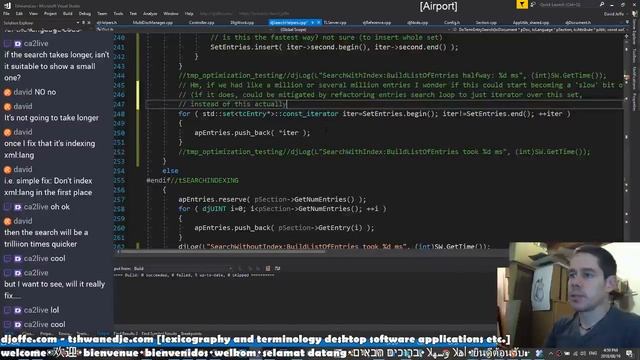This screenshot has width=640, height=360.
Task: Click the ENG language indicator in taskbar
Action: coord(593,353)
